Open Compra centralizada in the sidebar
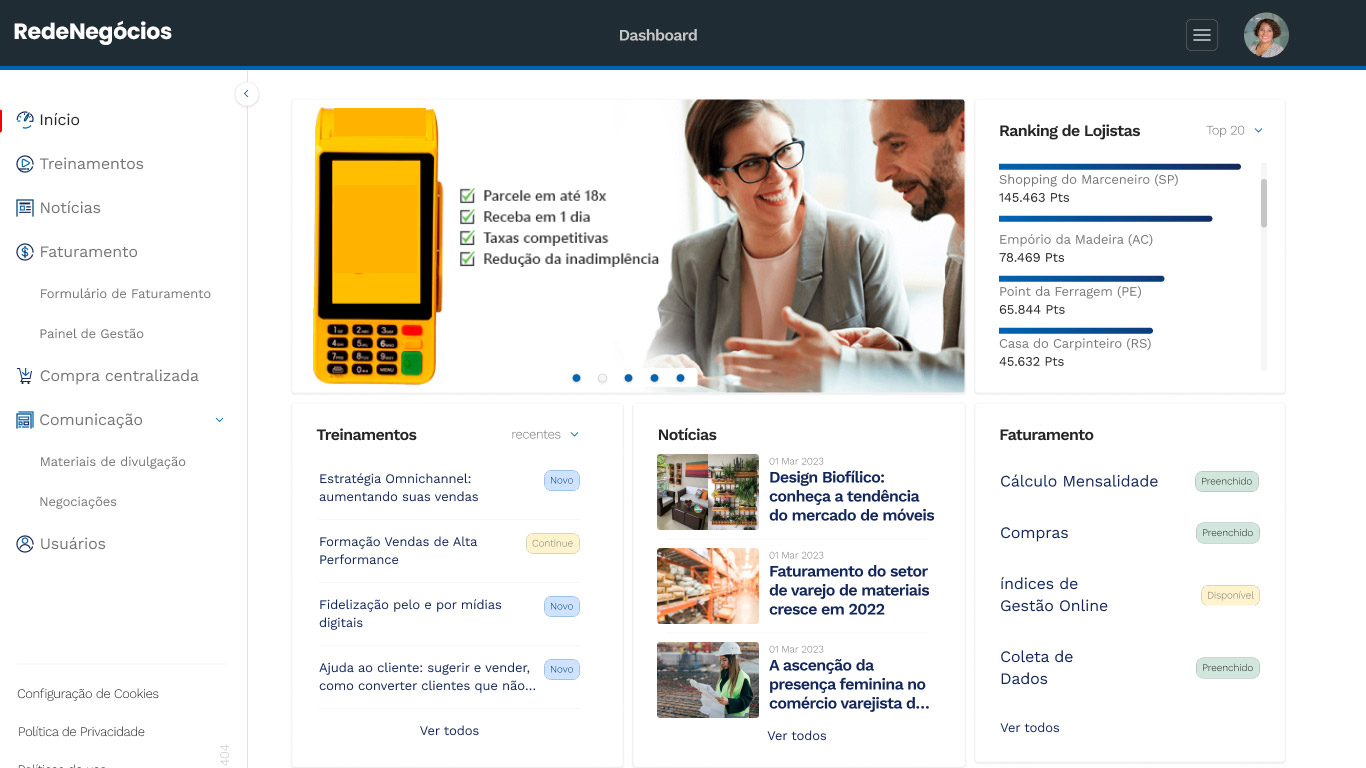This screenshot has width=1366, height=768. (x=119, y=376)
